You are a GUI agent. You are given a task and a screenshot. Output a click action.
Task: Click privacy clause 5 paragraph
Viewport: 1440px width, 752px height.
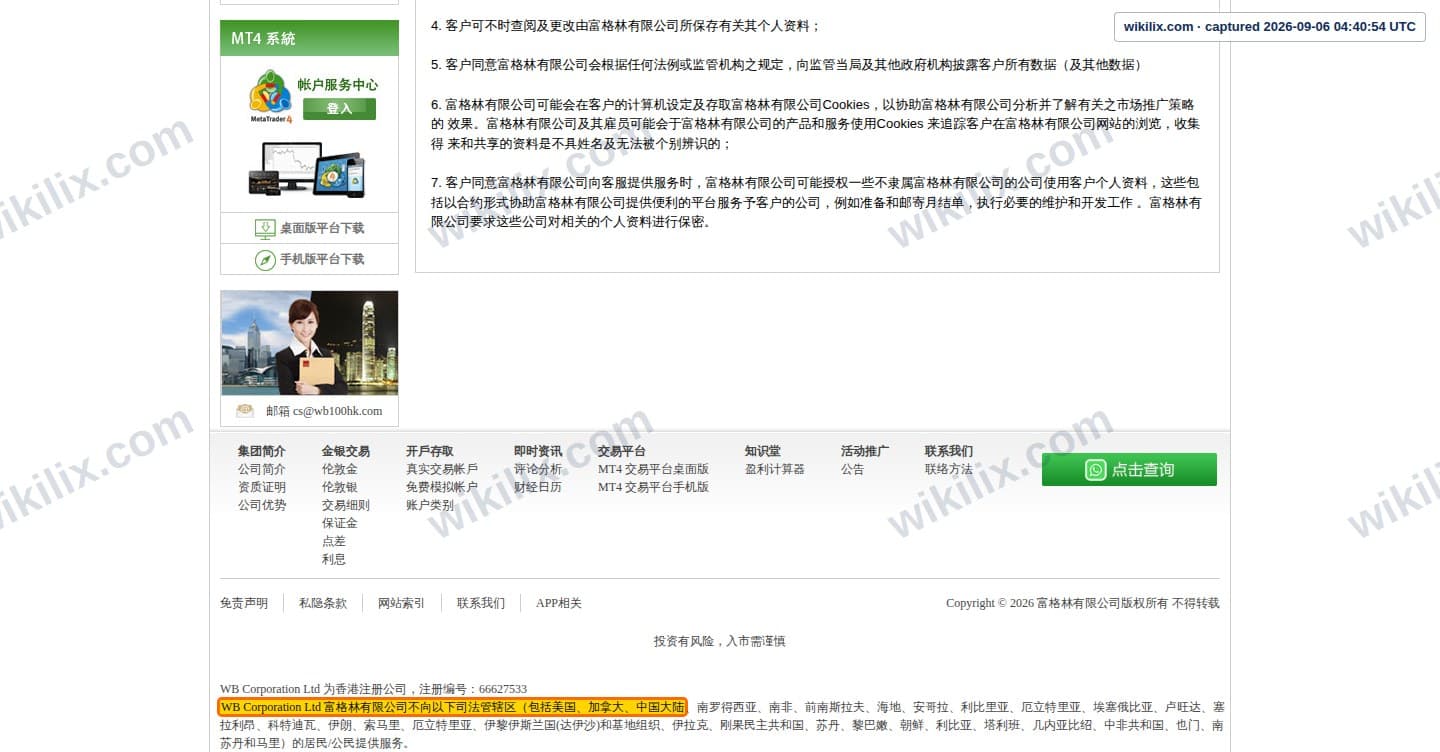point(786,64)
